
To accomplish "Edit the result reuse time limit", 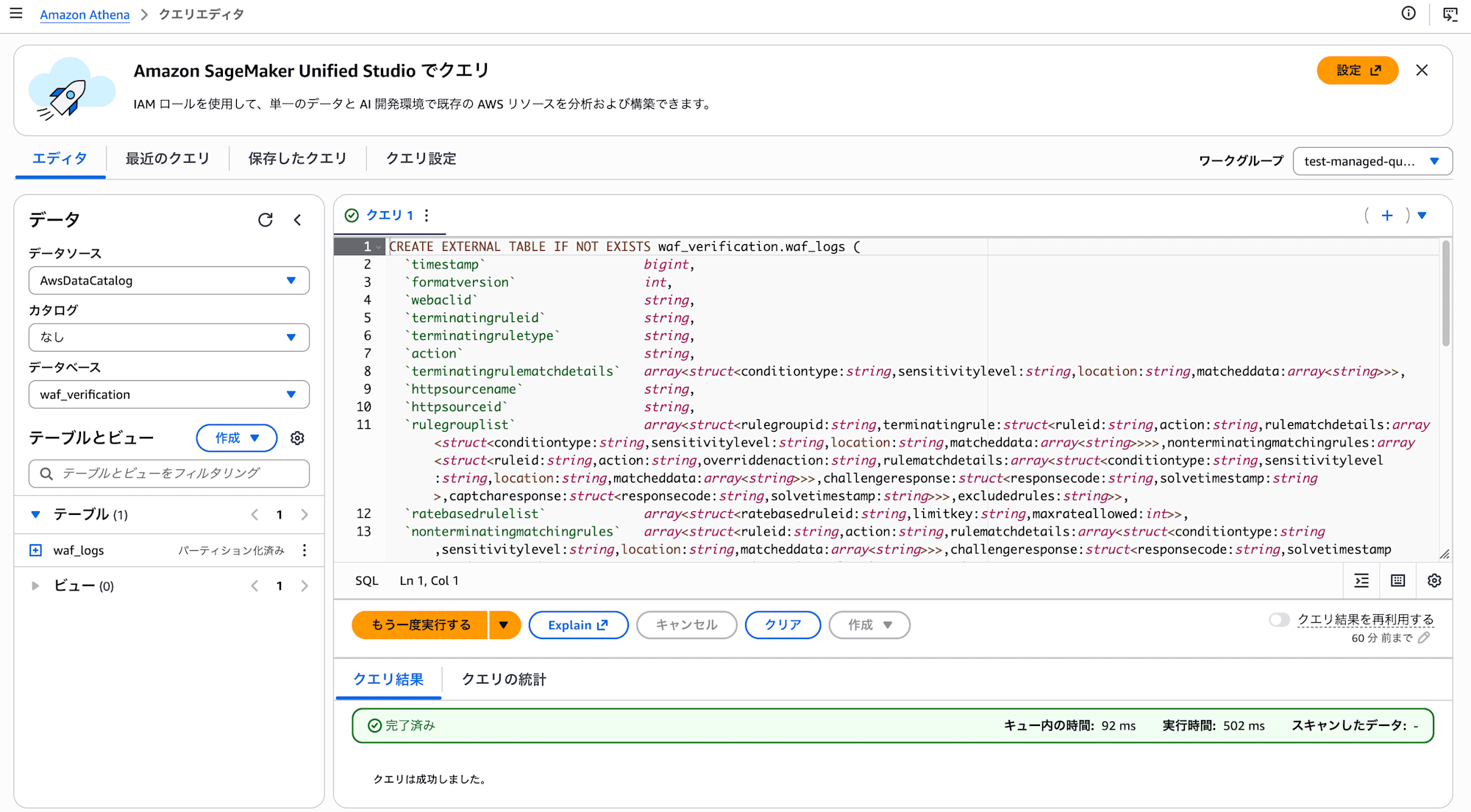I will click(1424, 638).
